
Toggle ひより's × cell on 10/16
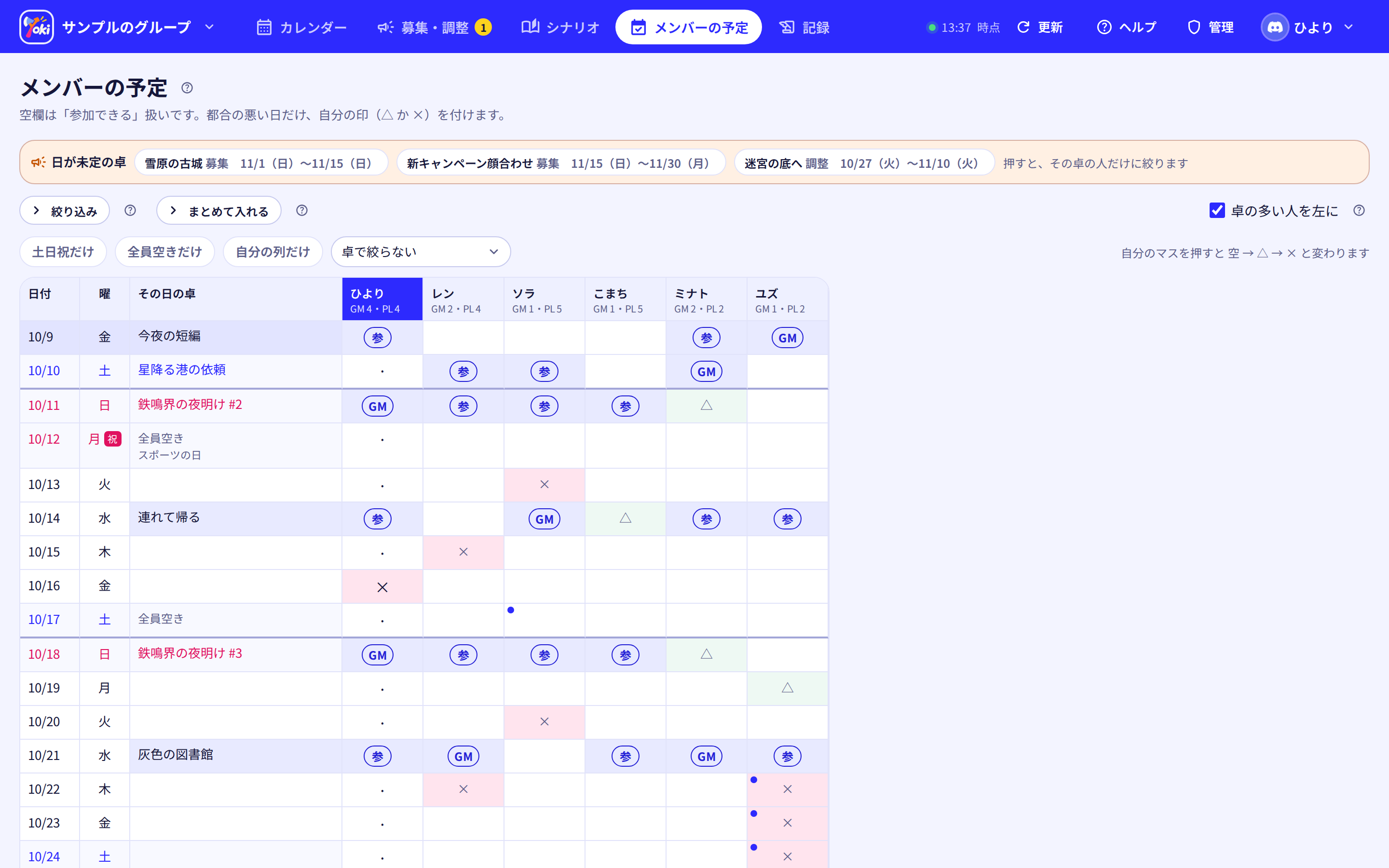[x=382, y=587]
